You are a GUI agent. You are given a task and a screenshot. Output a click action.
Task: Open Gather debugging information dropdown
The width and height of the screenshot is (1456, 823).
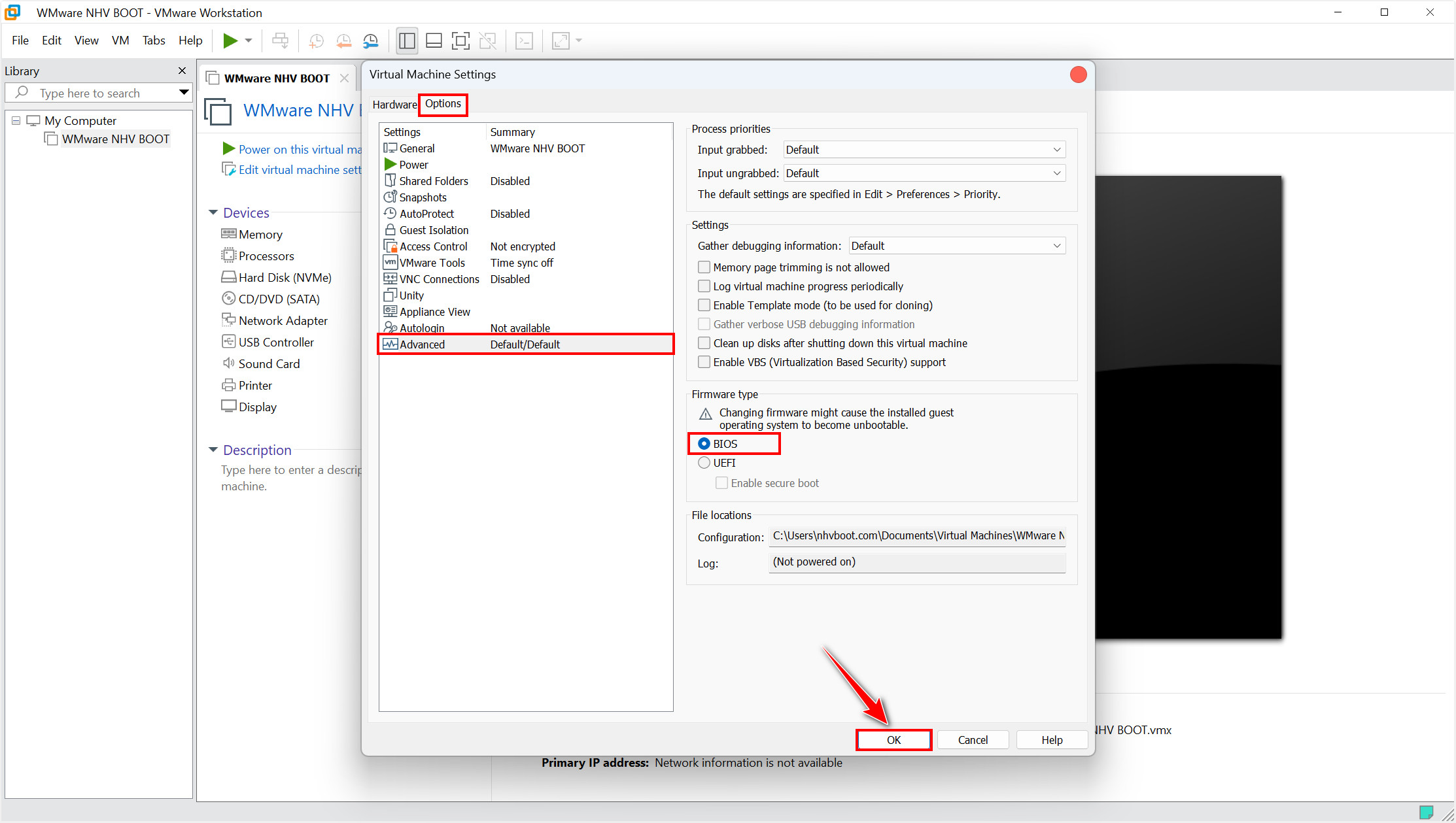956,246
